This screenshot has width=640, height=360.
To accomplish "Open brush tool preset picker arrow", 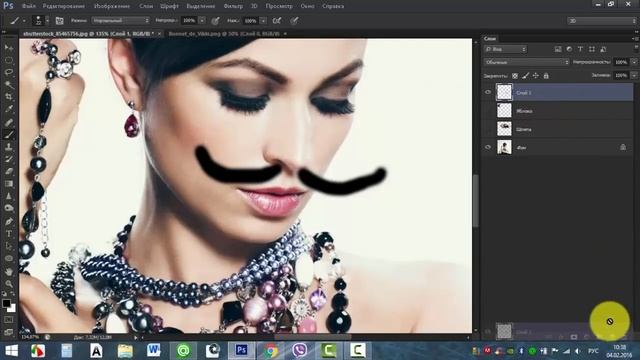I will click(x=24, y=20).
